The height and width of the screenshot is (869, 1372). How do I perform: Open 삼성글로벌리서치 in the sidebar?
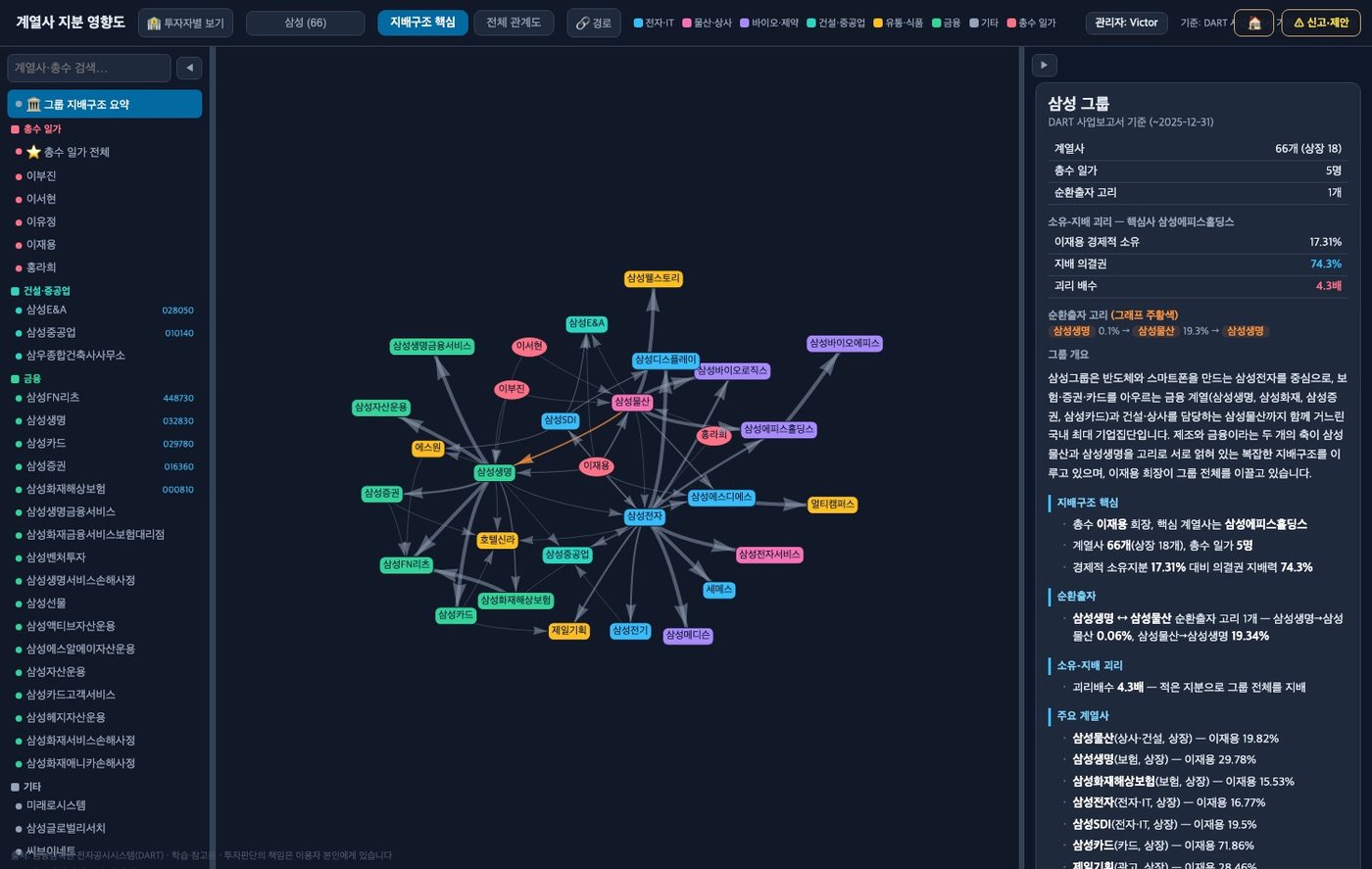pyautogui.click(x=106, y=829)
